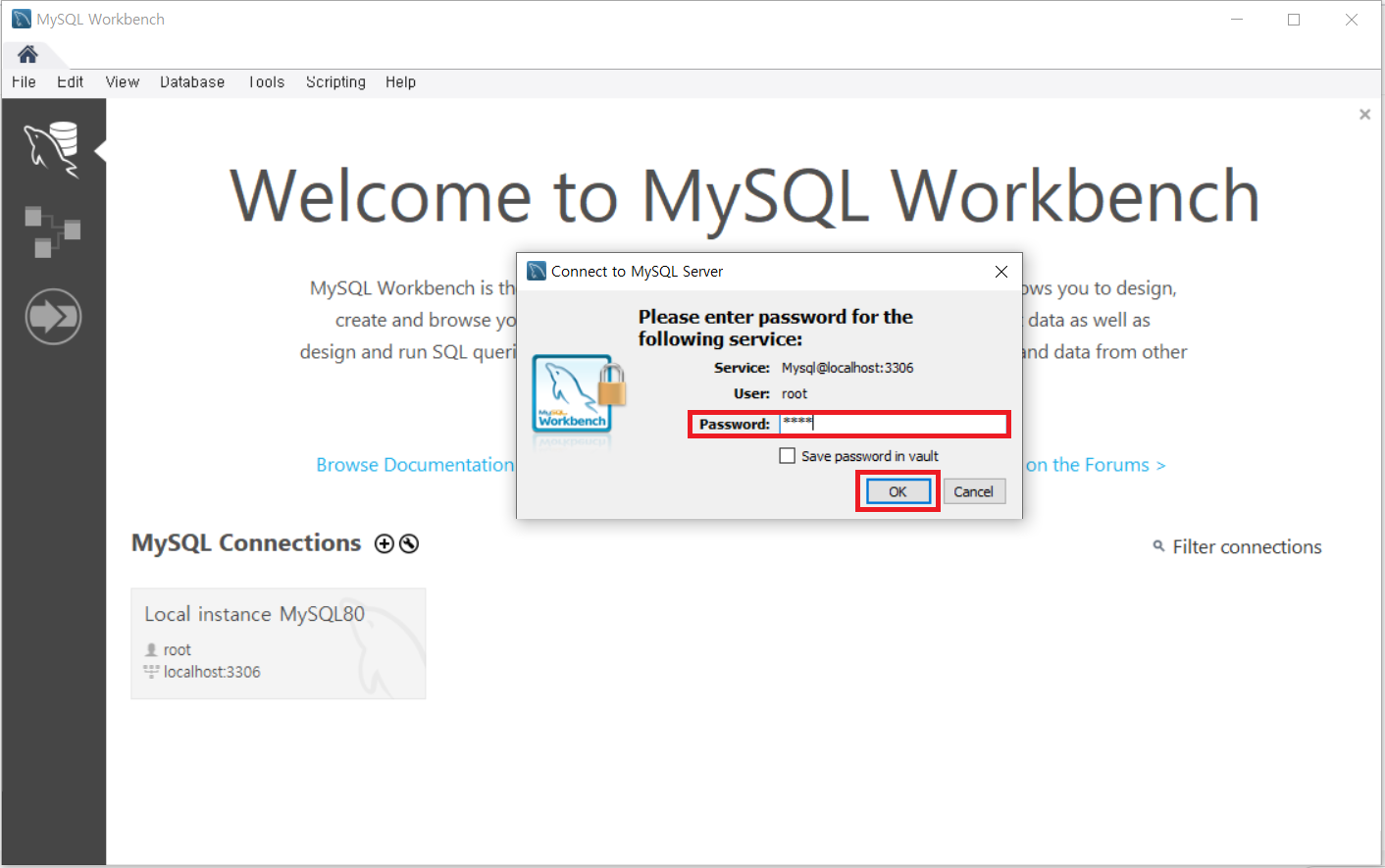The image size is (1385, 868).
Task: Follow the 'on the Forums' link
Action: [1096, 465]
